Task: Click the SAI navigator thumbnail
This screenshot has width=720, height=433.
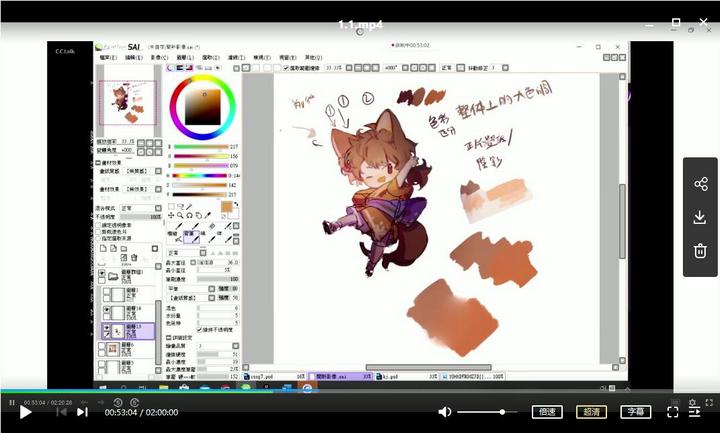Action: (128, 101)
